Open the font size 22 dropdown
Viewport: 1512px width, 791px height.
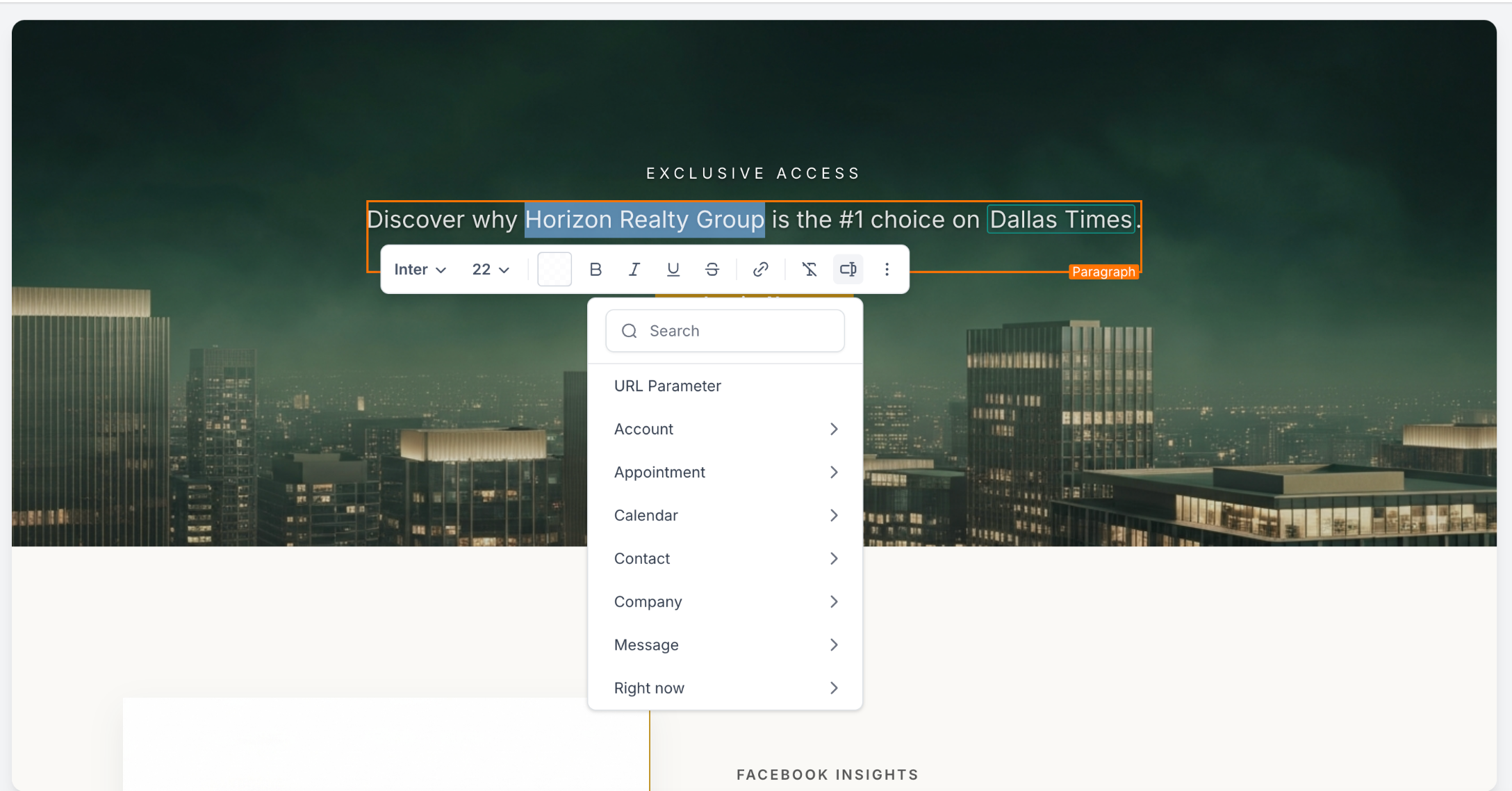[491, 270]
